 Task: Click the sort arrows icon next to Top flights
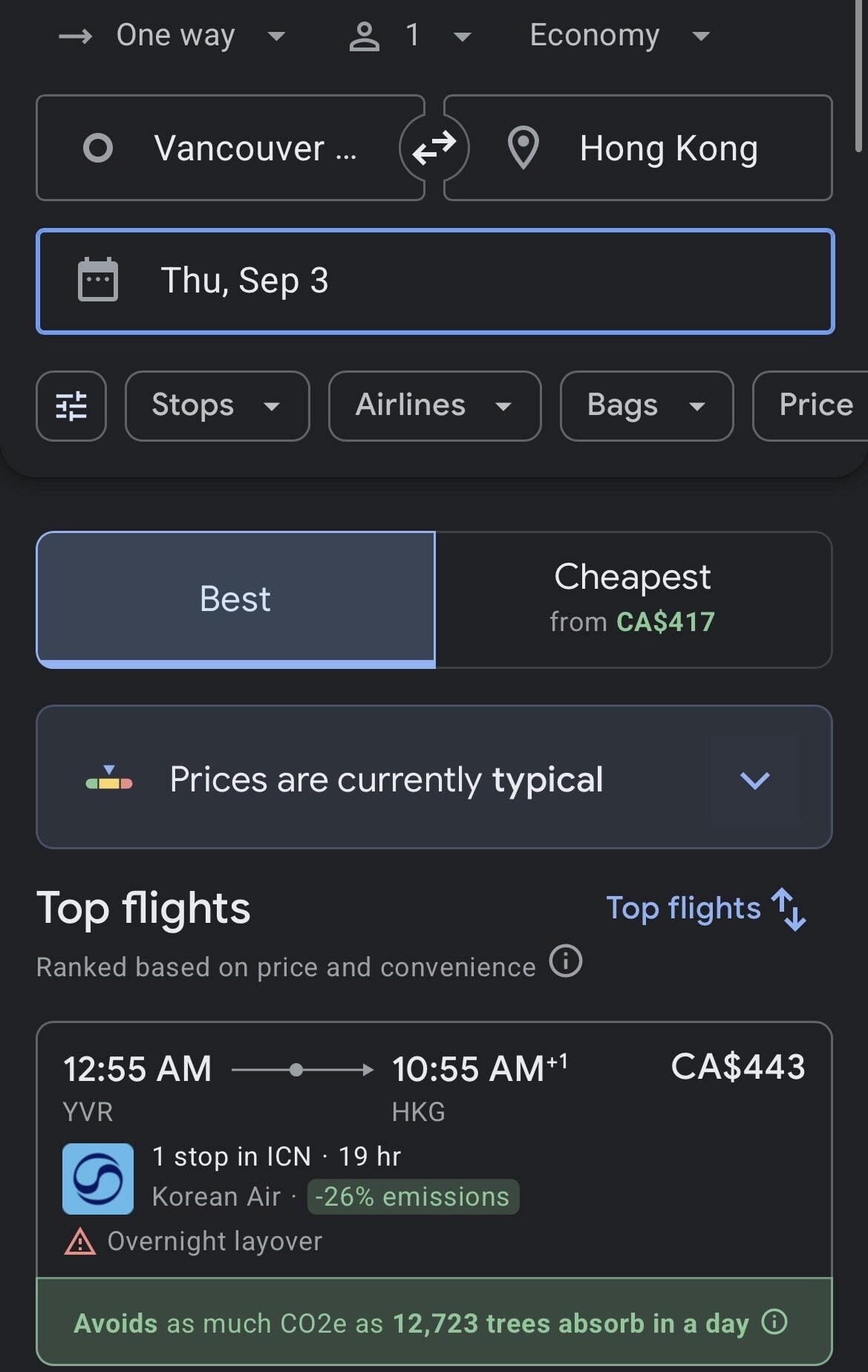click(x=789, y=909)
